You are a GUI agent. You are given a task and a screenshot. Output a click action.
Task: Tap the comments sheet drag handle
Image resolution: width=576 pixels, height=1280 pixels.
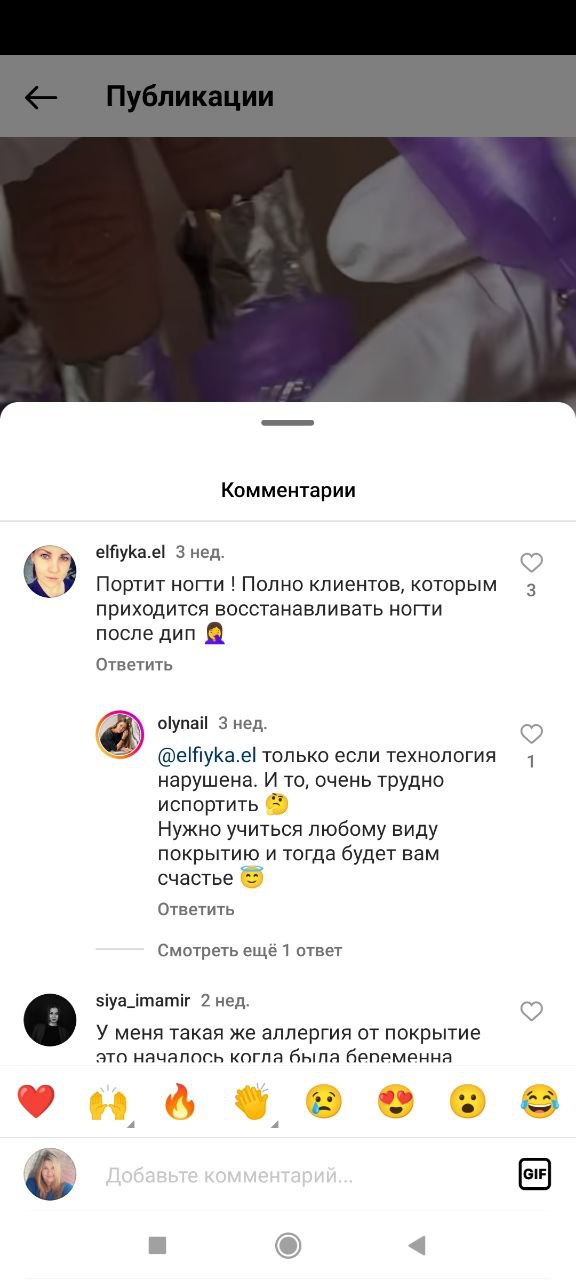[x=288, y=423]
